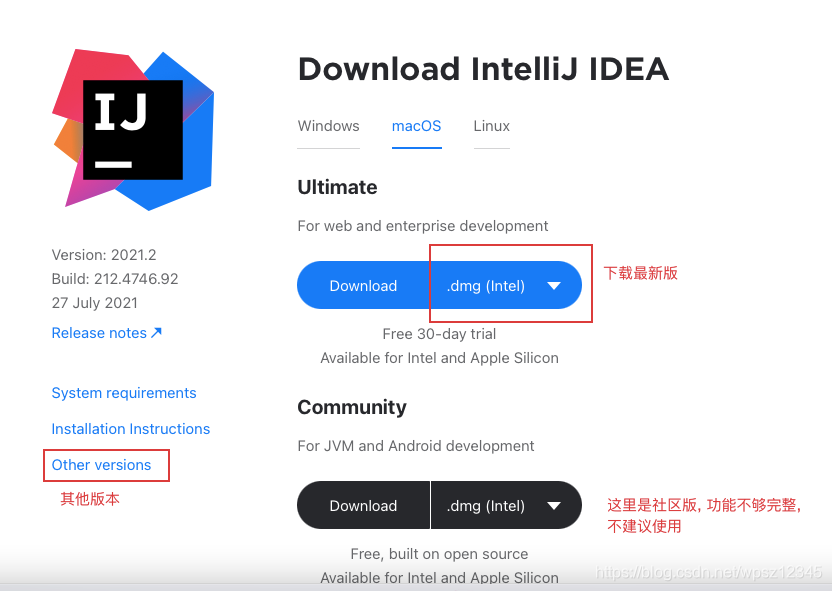Click the Version 2021.2 text
Image resolution: width=832 pixels, height=591 pixels.
[104, 255]
